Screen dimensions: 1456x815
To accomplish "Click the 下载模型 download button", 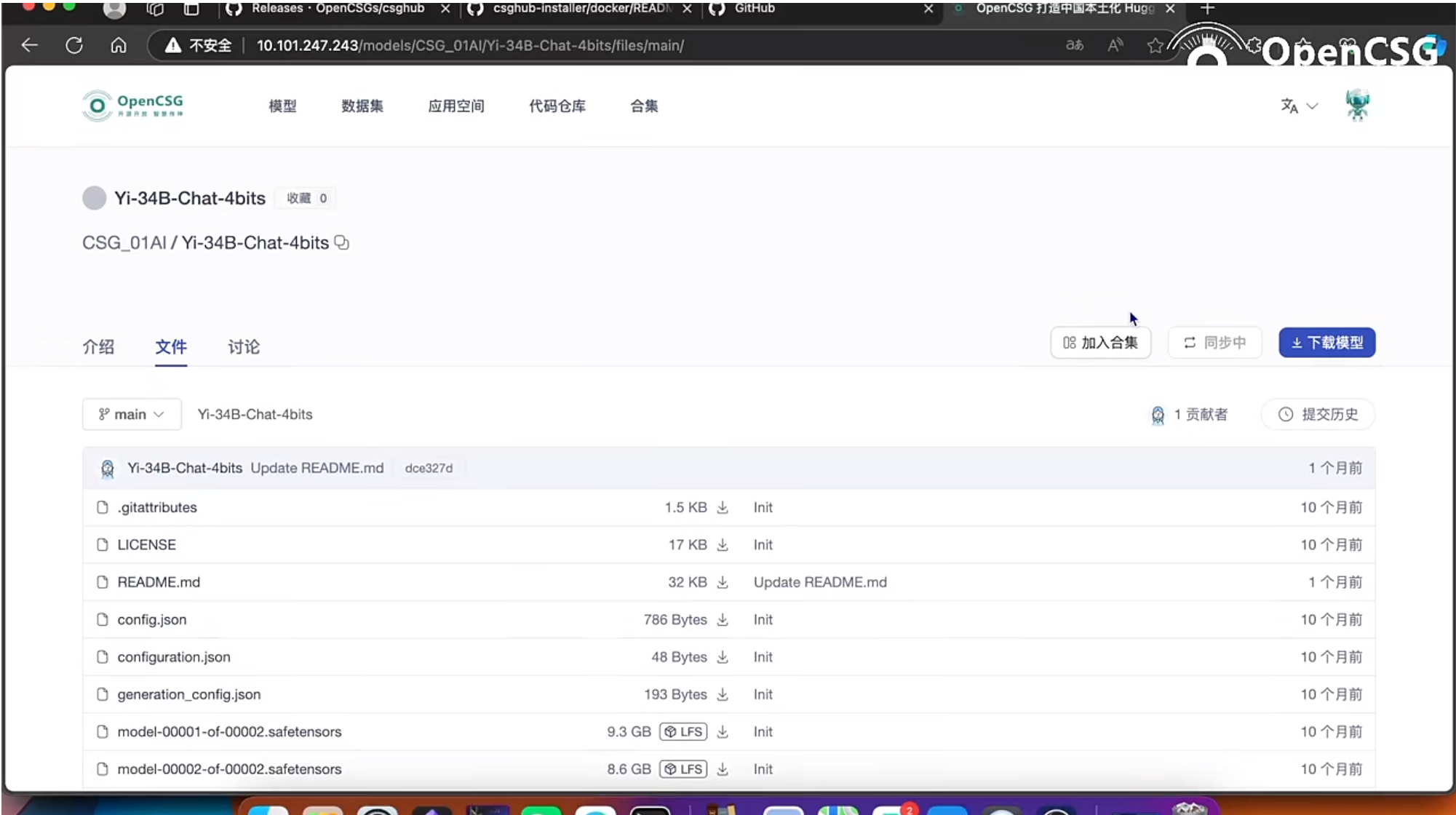I will click(x=1326, y=343).
